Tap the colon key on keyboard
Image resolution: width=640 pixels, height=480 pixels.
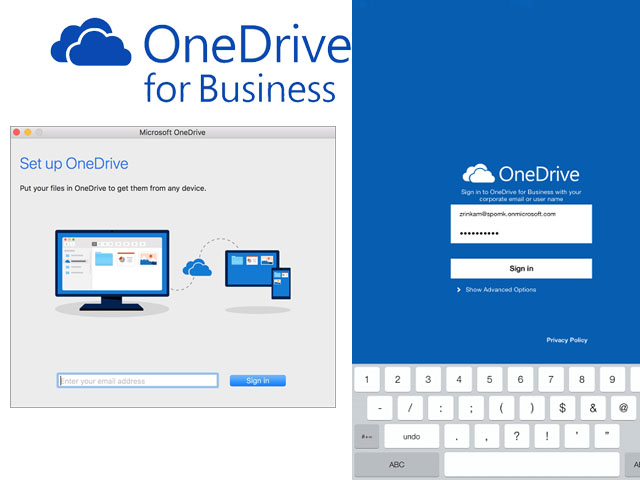tap(441, 408)
